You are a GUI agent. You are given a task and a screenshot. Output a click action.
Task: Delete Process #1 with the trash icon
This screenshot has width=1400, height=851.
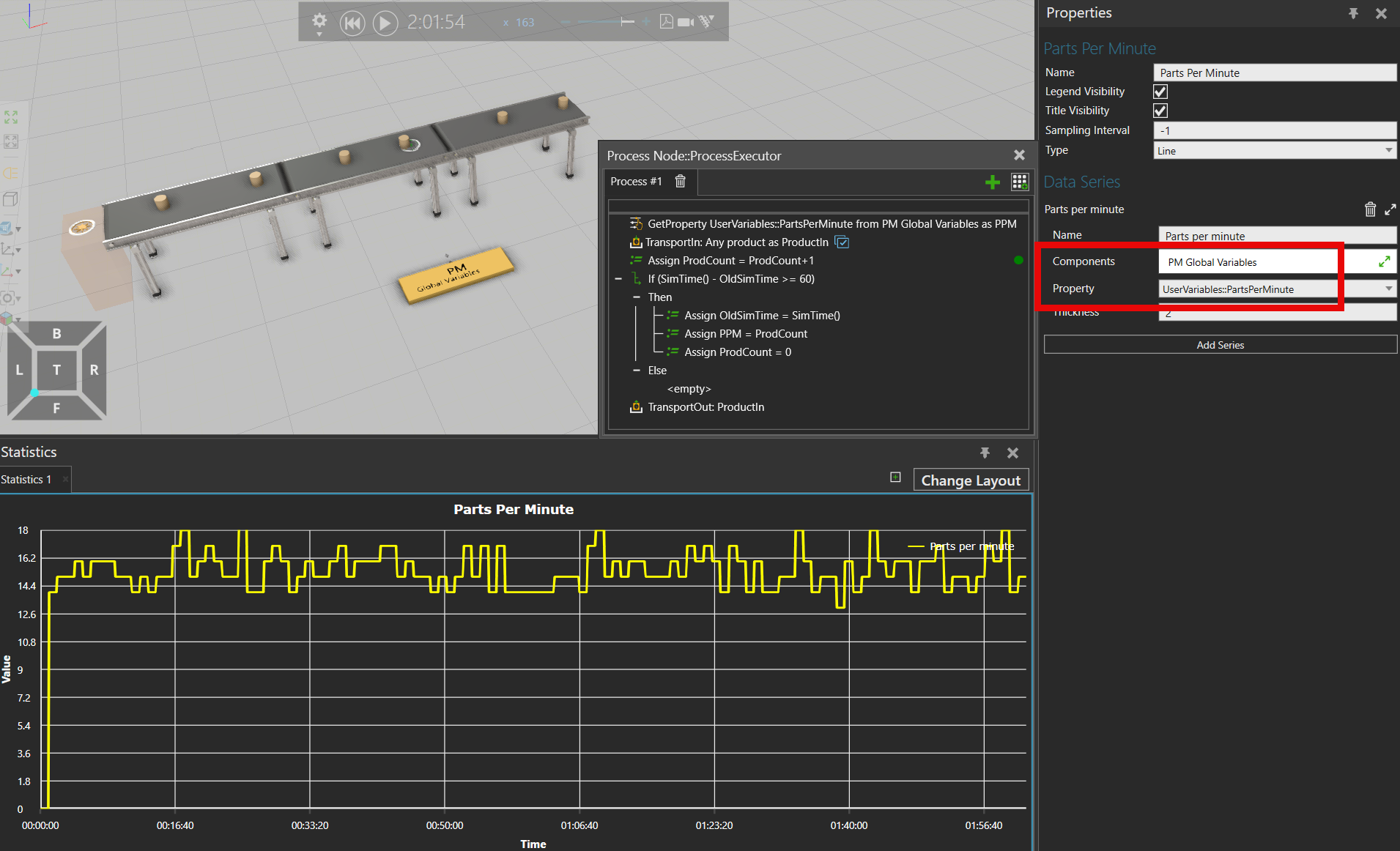coord(681,182)
